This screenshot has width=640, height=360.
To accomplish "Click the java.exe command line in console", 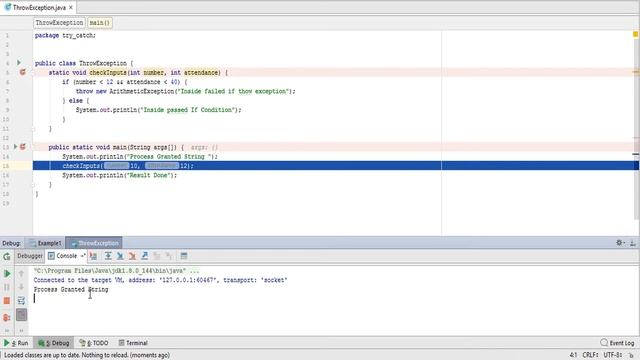I will point(116,271).
